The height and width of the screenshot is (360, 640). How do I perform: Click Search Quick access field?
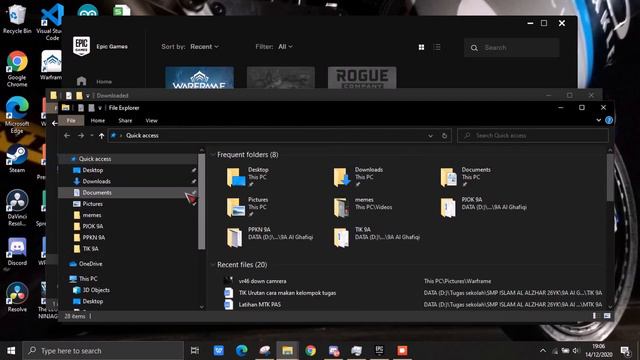pyautogui.click(x=533, y=136)
